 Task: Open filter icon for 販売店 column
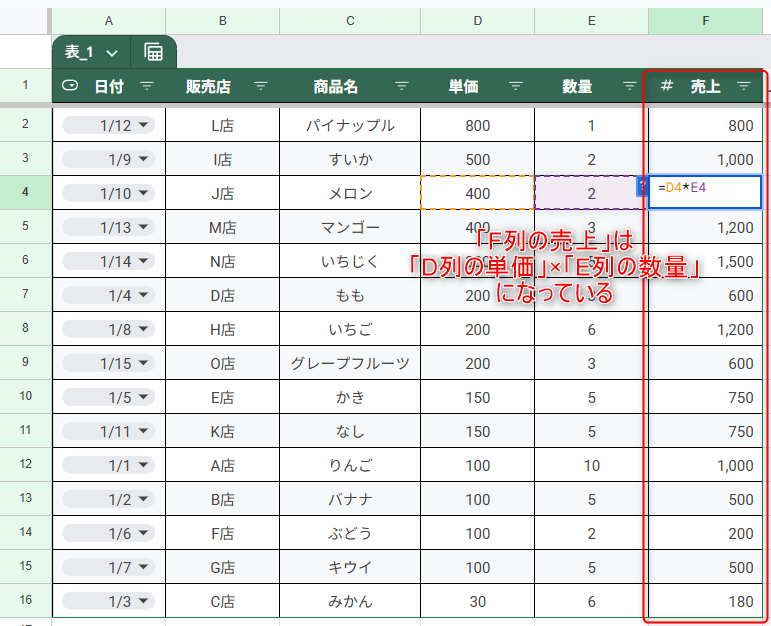(261, 87)
